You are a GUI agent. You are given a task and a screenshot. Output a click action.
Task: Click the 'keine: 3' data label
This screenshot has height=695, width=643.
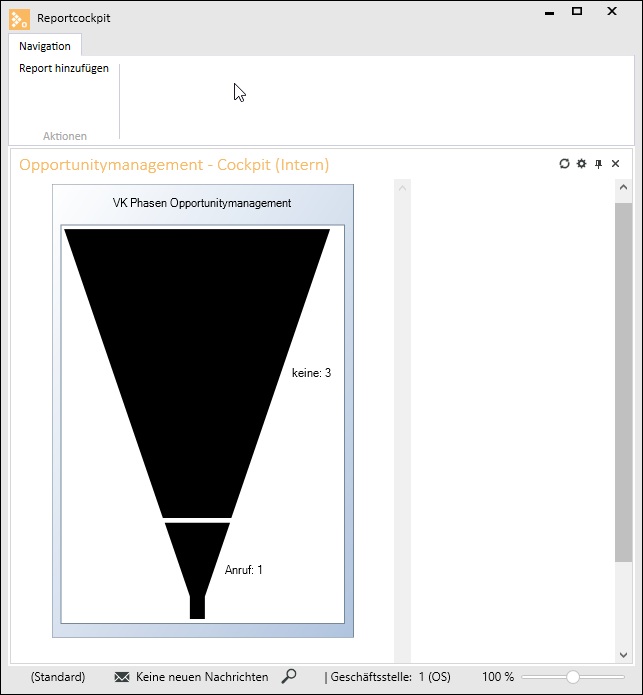click(x=312, y=373)
